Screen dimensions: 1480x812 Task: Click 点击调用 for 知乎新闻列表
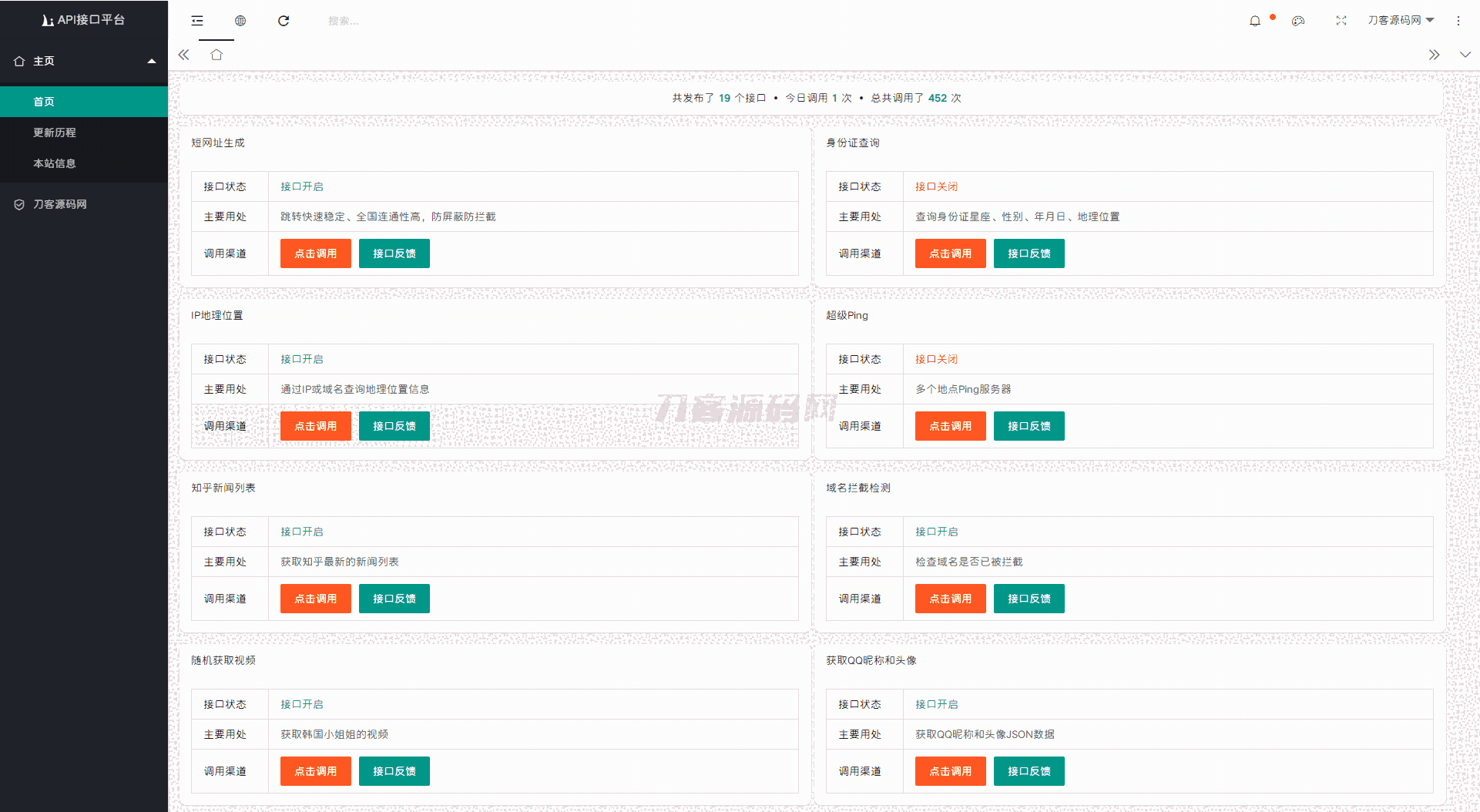pyautogui.click(x=316, y=599)
